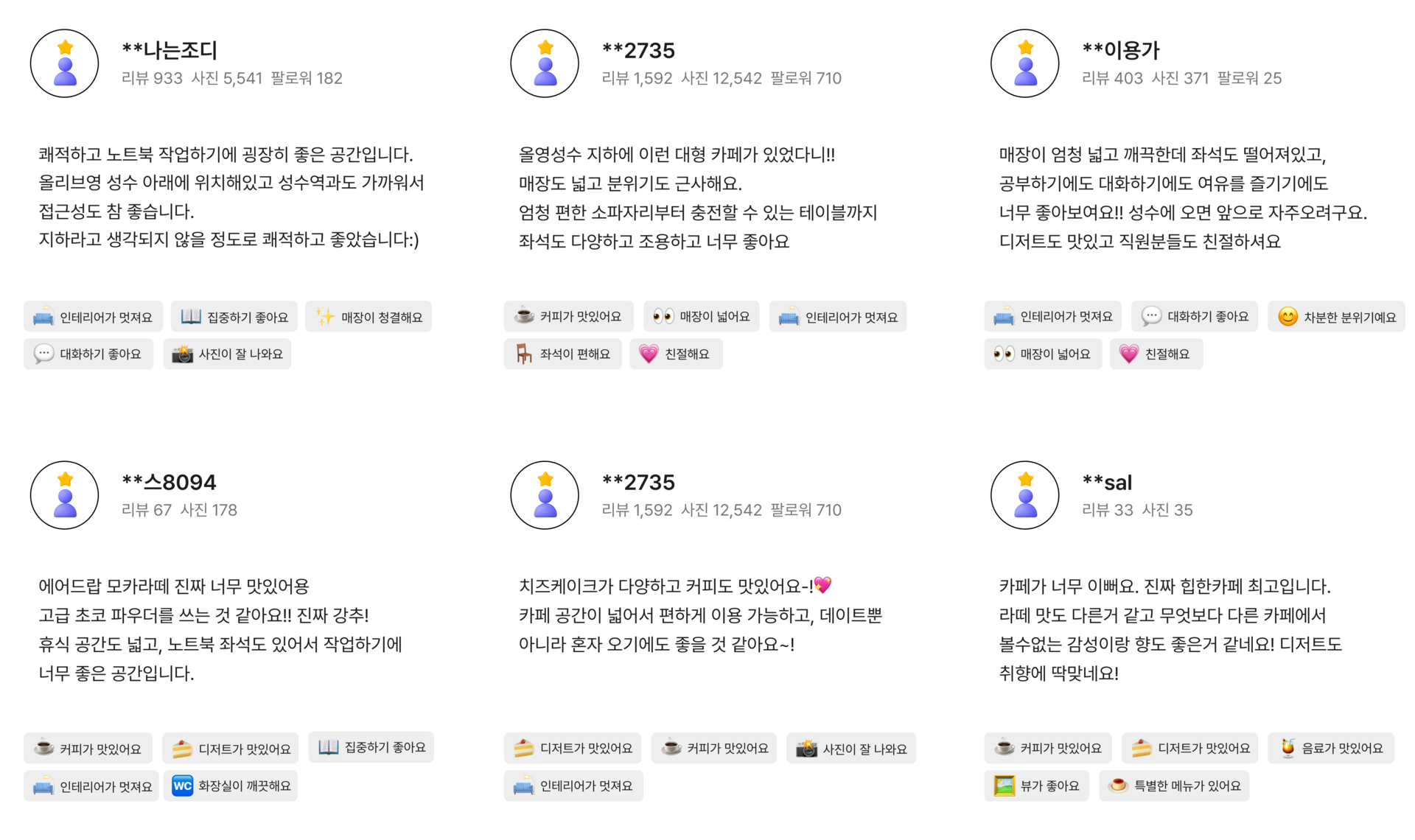Choose 대화하기 좋아요 tag in **나는조디's review
Viewport: 1415px width, 840px height.
pyautogui.click(x=88, y=354)
